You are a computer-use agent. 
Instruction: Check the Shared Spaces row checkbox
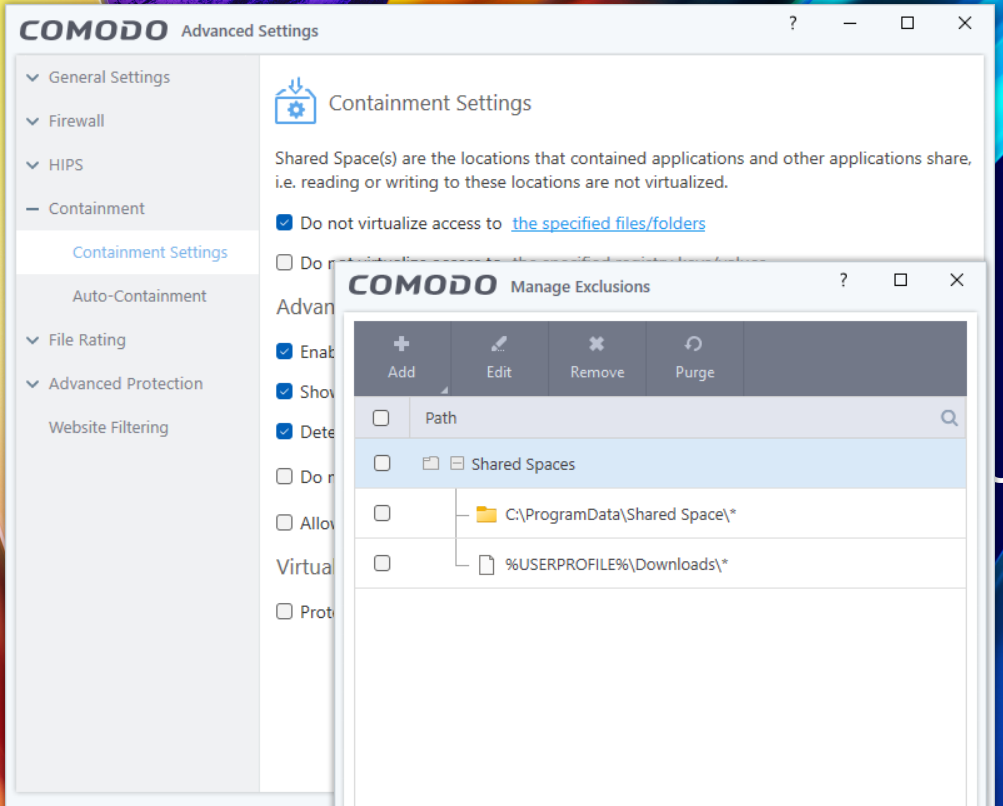pos(381,463)
